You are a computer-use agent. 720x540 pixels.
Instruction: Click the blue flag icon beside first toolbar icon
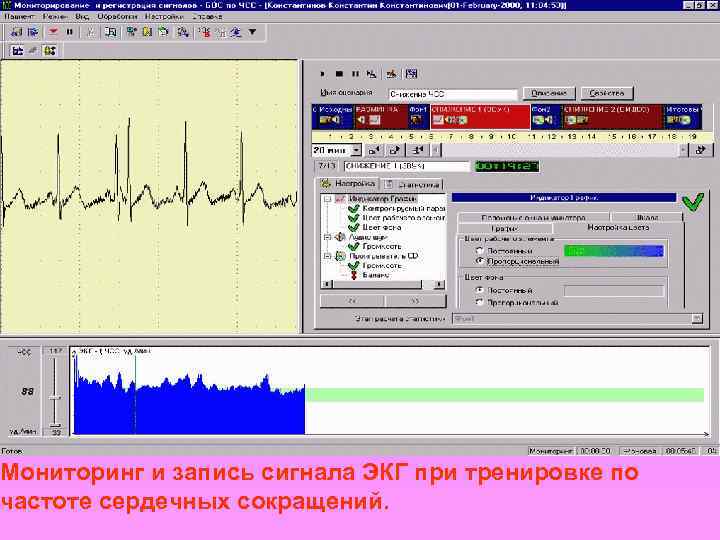tap(33, 32)
